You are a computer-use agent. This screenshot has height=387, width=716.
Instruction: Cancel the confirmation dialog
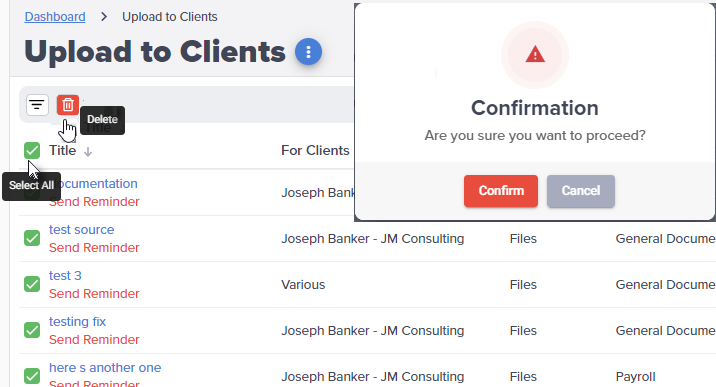point(581,191)
